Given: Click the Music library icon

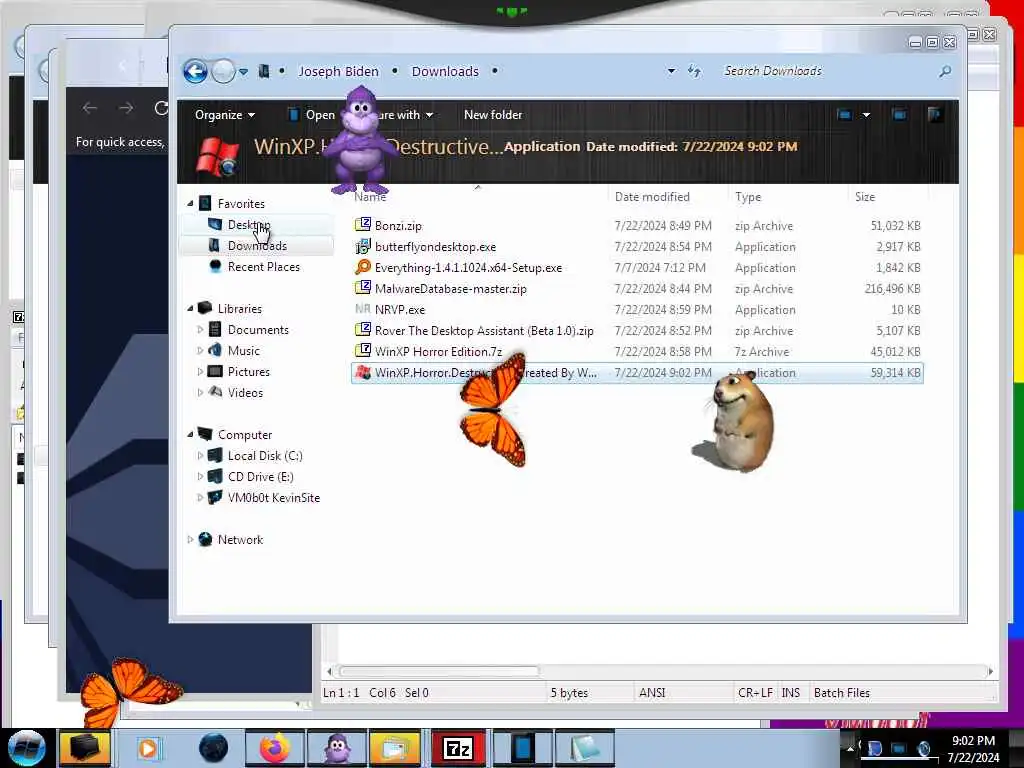Looking at the screenshot, I should 215,351.
